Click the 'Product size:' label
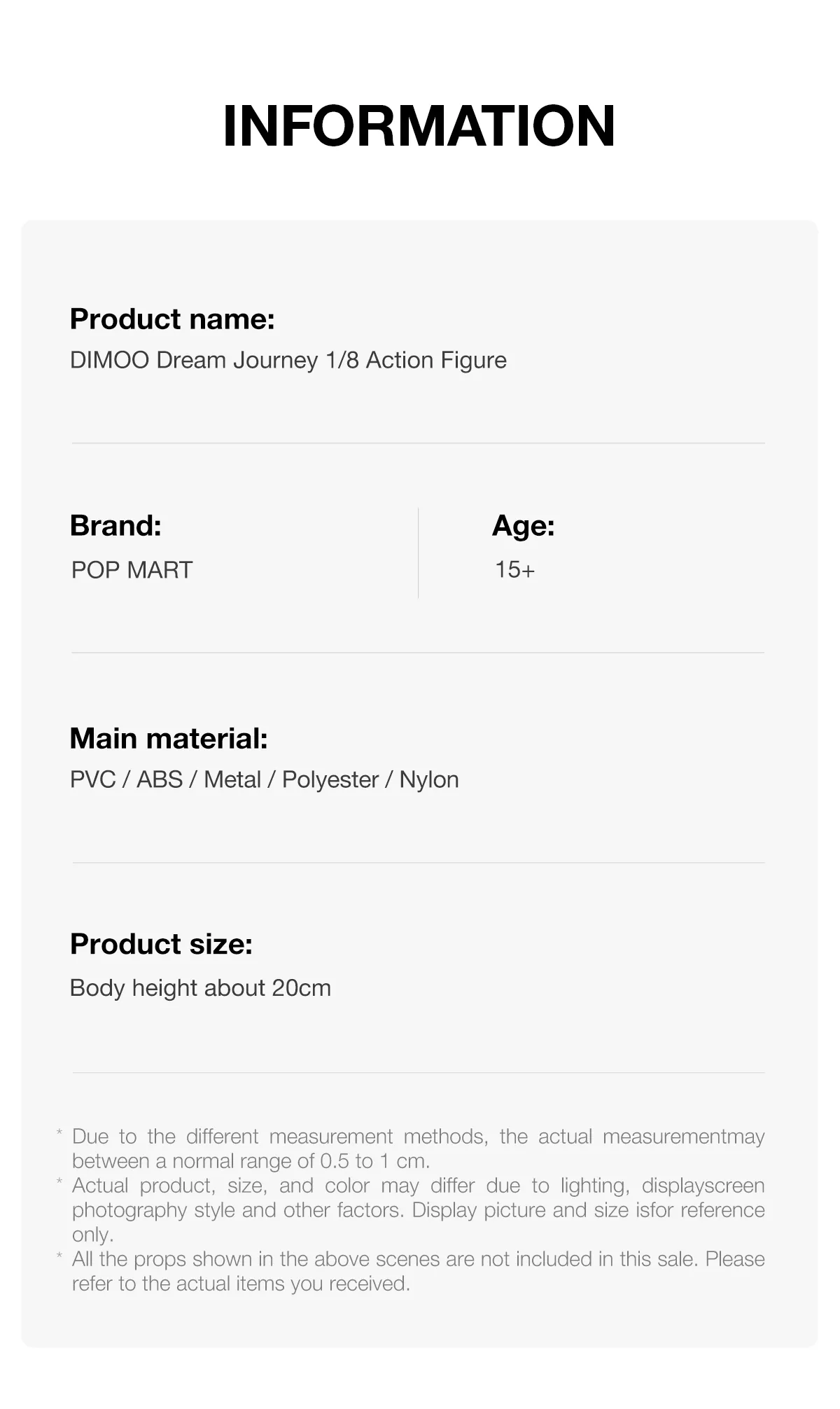Viewport: 840px width, 1409px height. (x=161, y=945)
